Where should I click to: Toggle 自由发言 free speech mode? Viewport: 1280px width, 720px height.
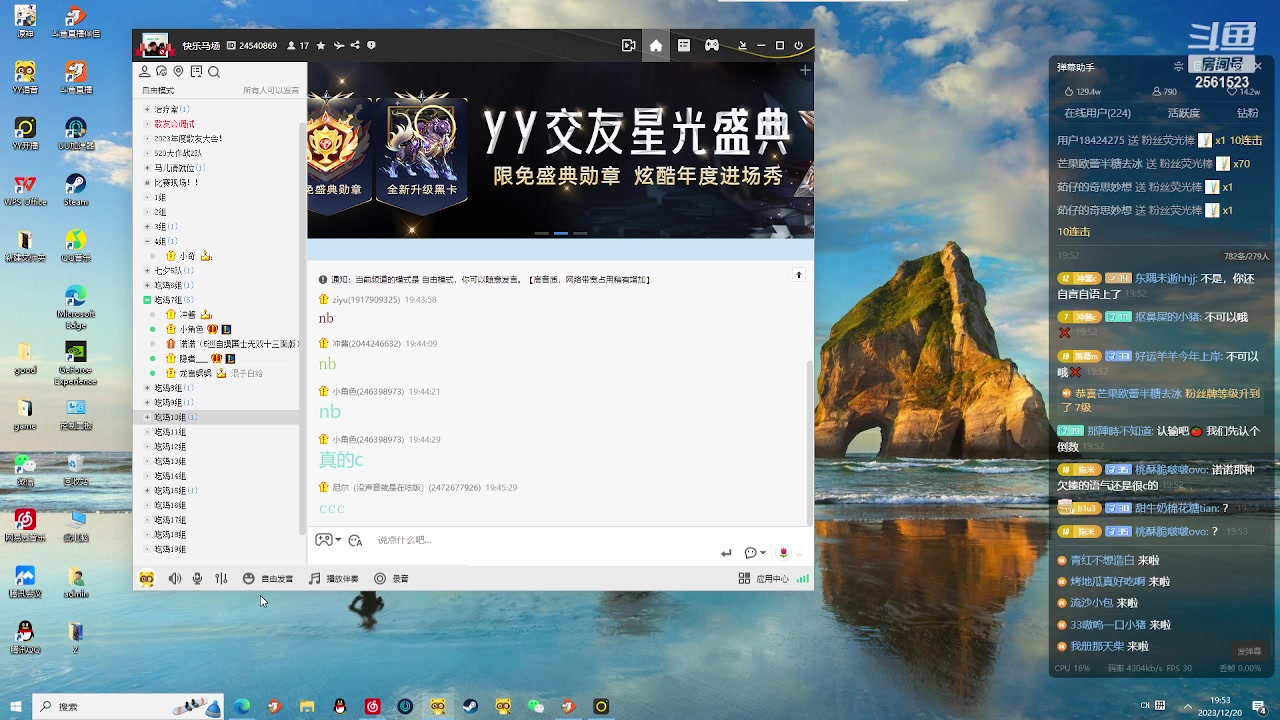[266, 578]
